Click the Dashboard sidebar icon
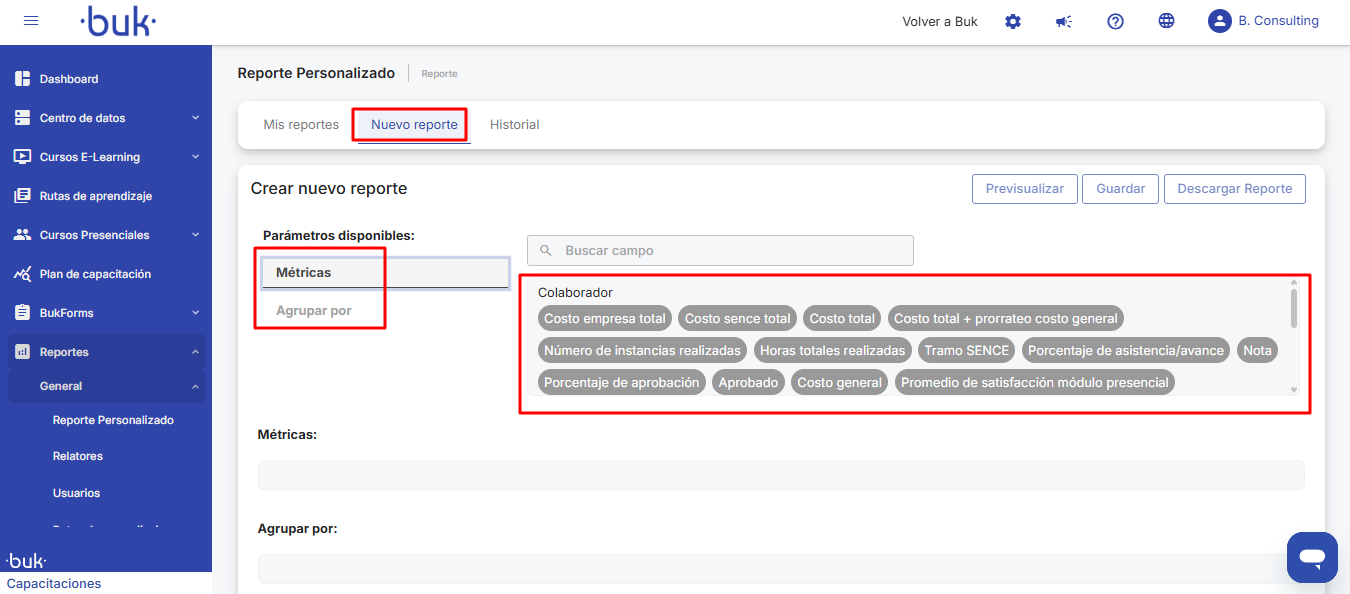The height and width of the screenshot is (594, 1350). pos(22,79)
